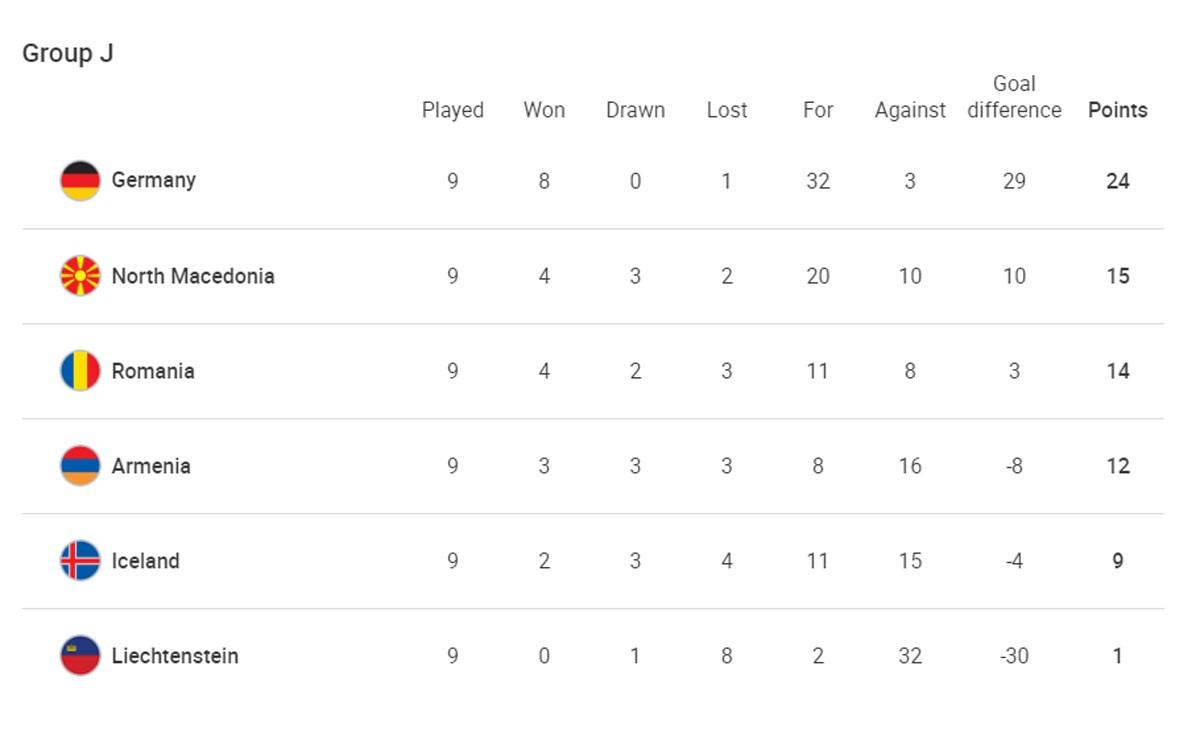
Task: Open the North Macedonia team link
Action: [193, 276]
